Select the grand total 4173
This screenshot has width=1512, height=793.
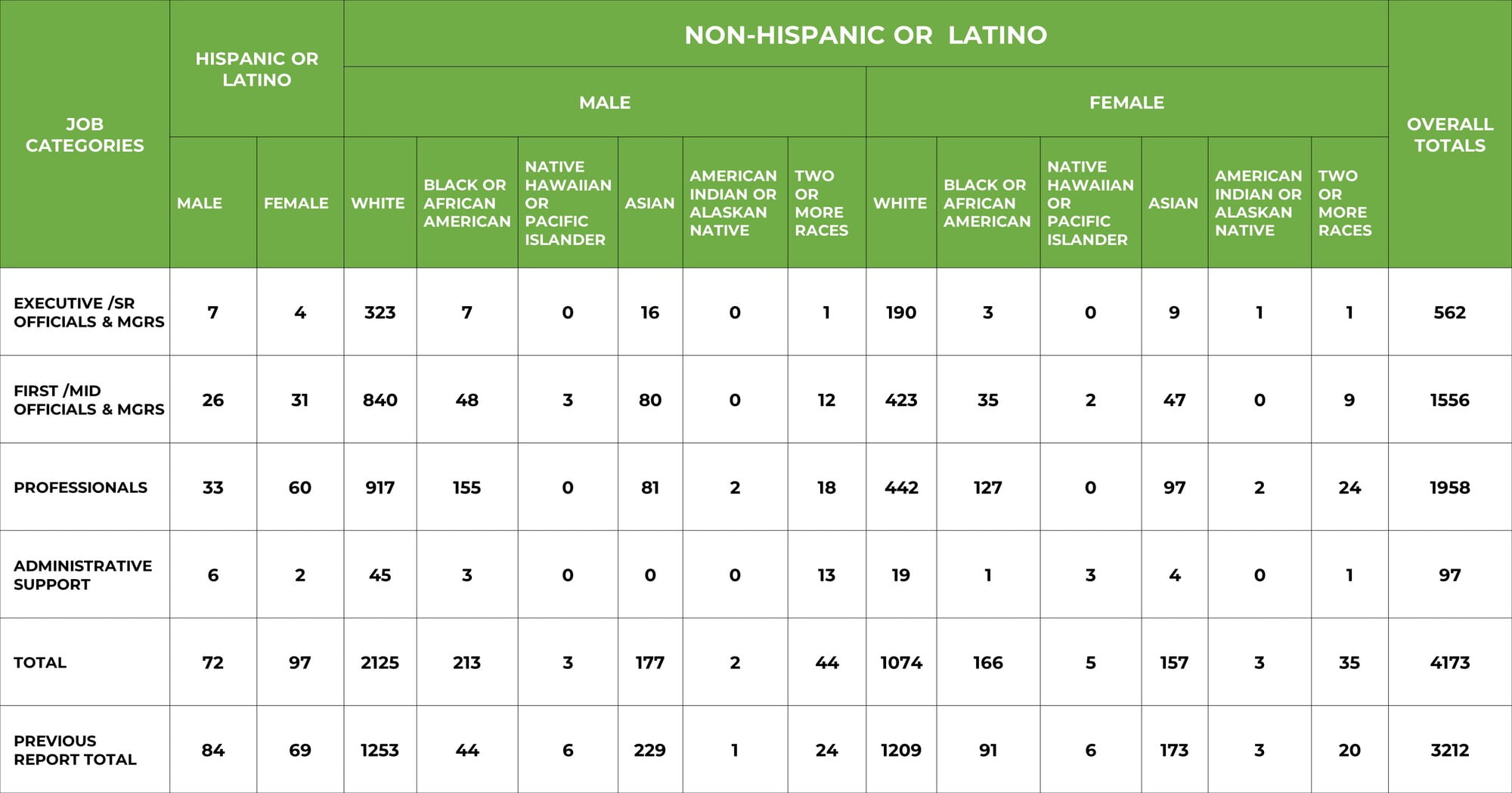coord(1449,662)
